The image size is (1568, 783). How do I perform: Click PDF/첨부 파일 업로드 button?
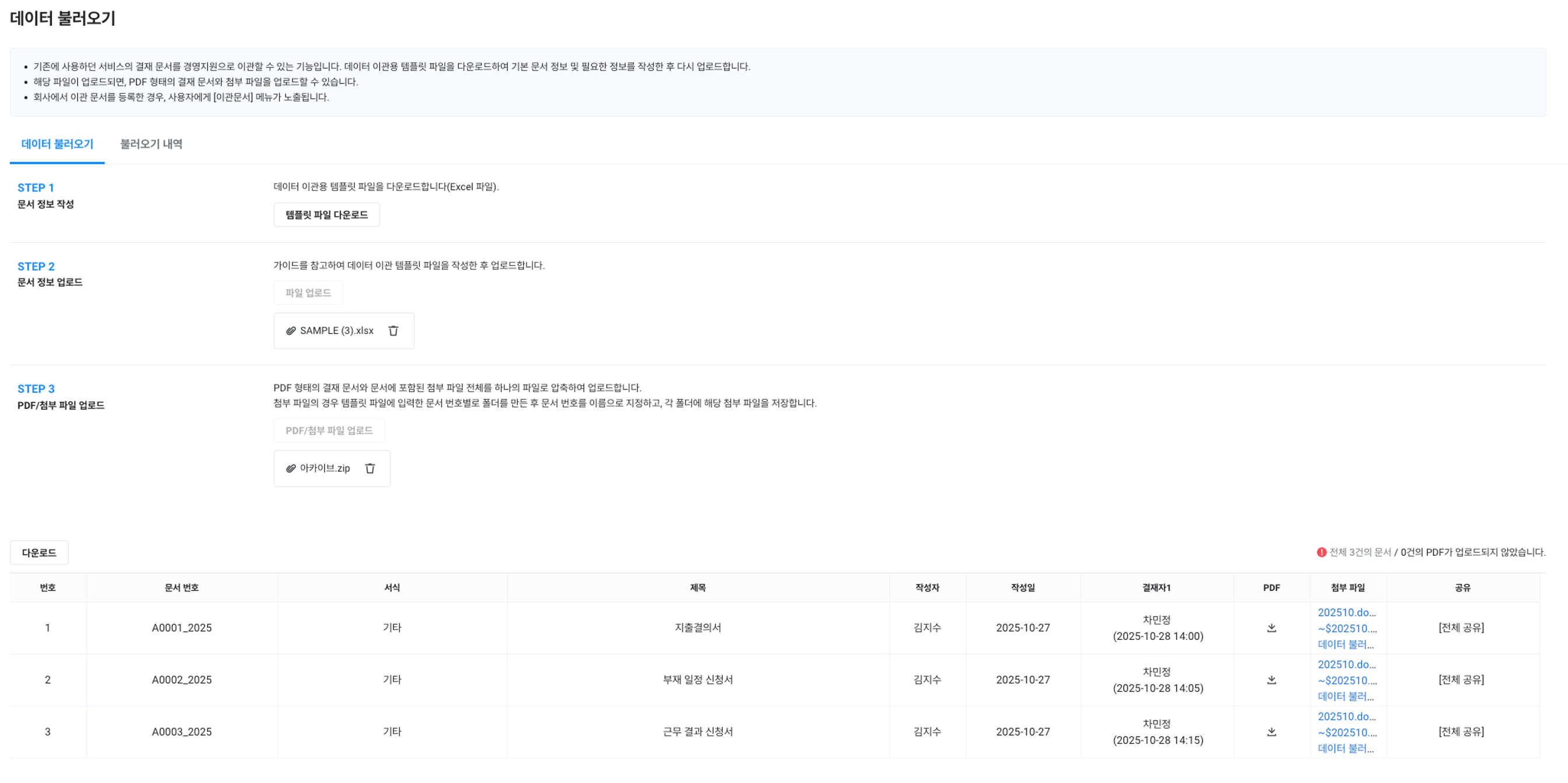pyautogui.click(x=329, y=430)
